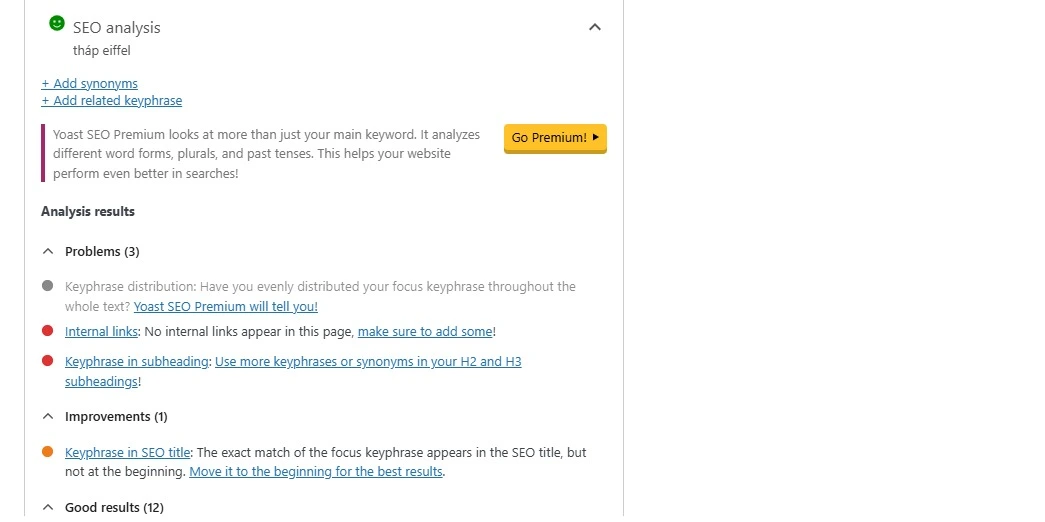This screenshot has width=1045, height=522.
Task: Open the Keyphrase in subheading link
Action: 137,361
